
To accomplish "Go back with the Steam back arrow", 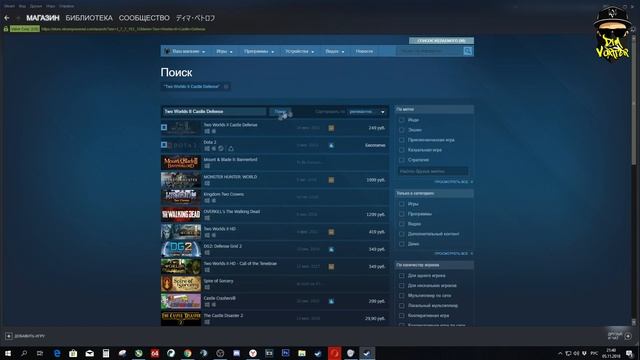I will point(7,18).
